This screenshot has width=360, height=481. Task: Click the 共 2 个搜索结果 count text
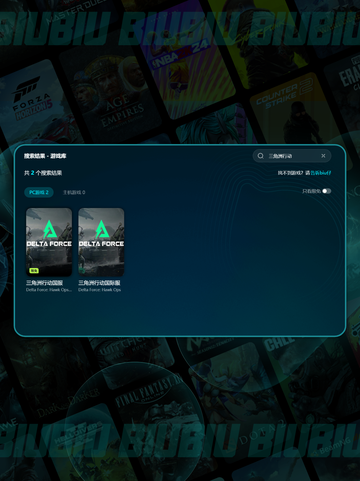click(43, 173)
